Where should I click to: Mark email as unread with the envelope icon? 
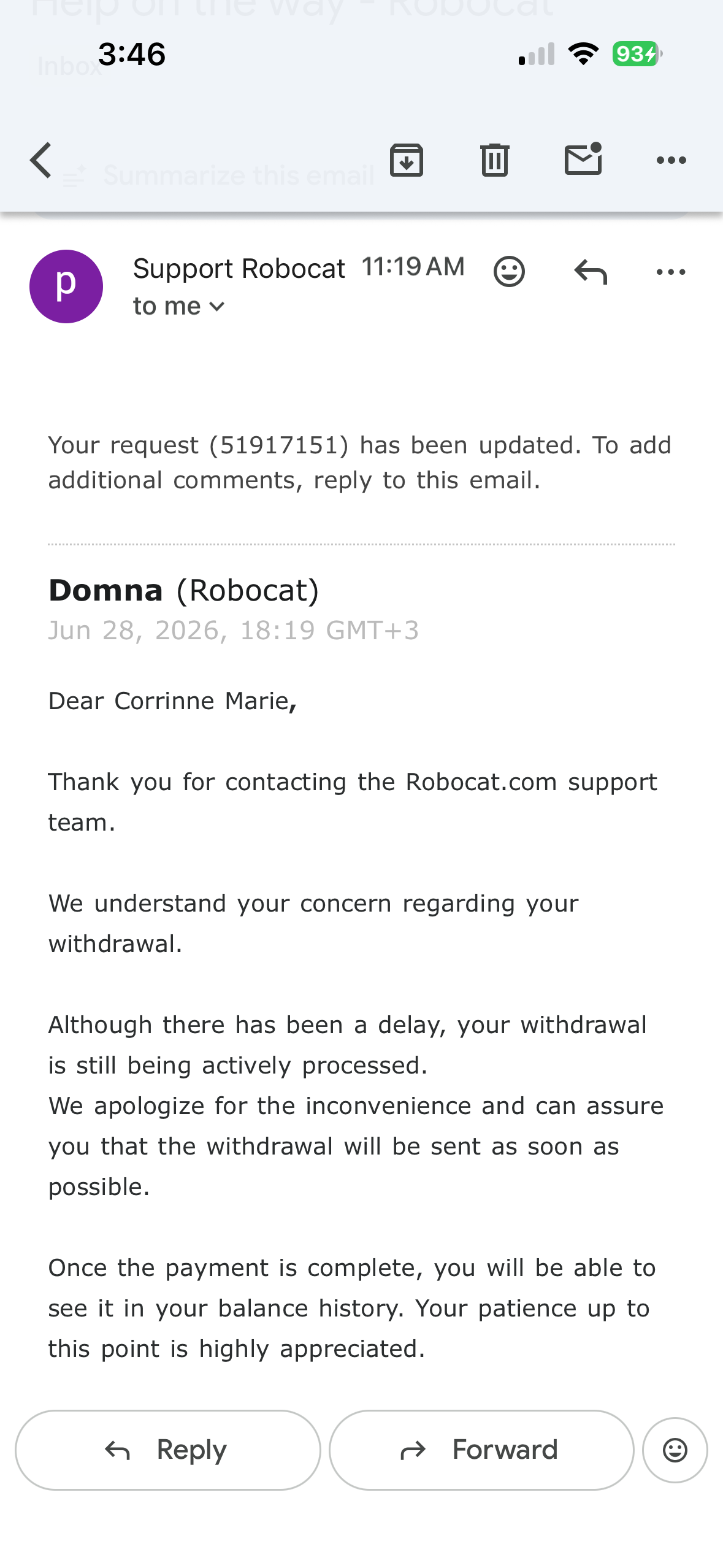pyautogui.click(x=583, y=159)
